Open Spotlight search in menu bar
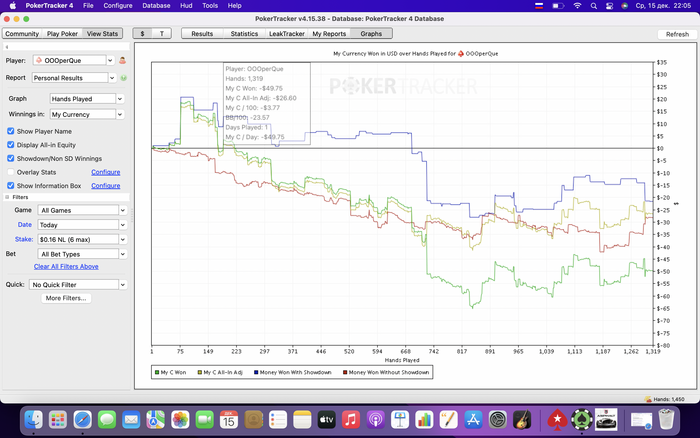 click(x=593, y=6)
